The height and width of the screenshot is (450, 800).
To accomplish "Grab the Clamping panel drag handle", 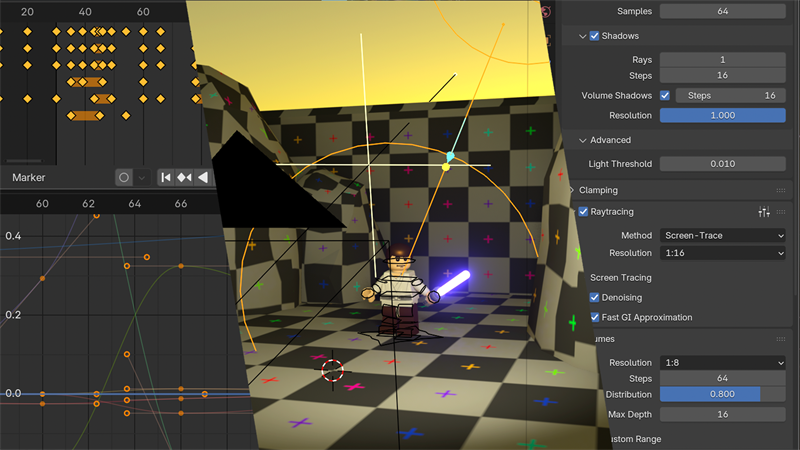I will pos(780,190).
